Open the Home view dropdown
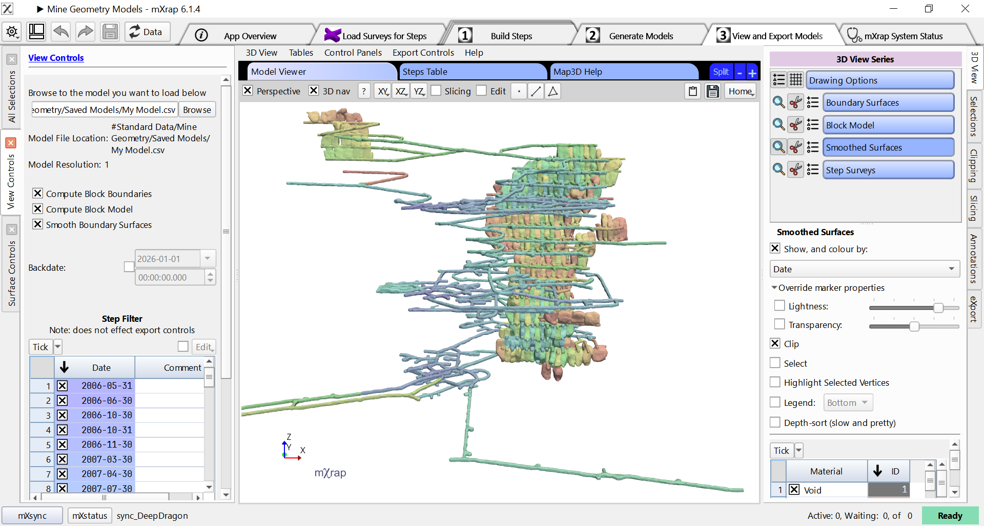This screenshot has width=984, height=526. pyautogui.click(x=741, y=92)
